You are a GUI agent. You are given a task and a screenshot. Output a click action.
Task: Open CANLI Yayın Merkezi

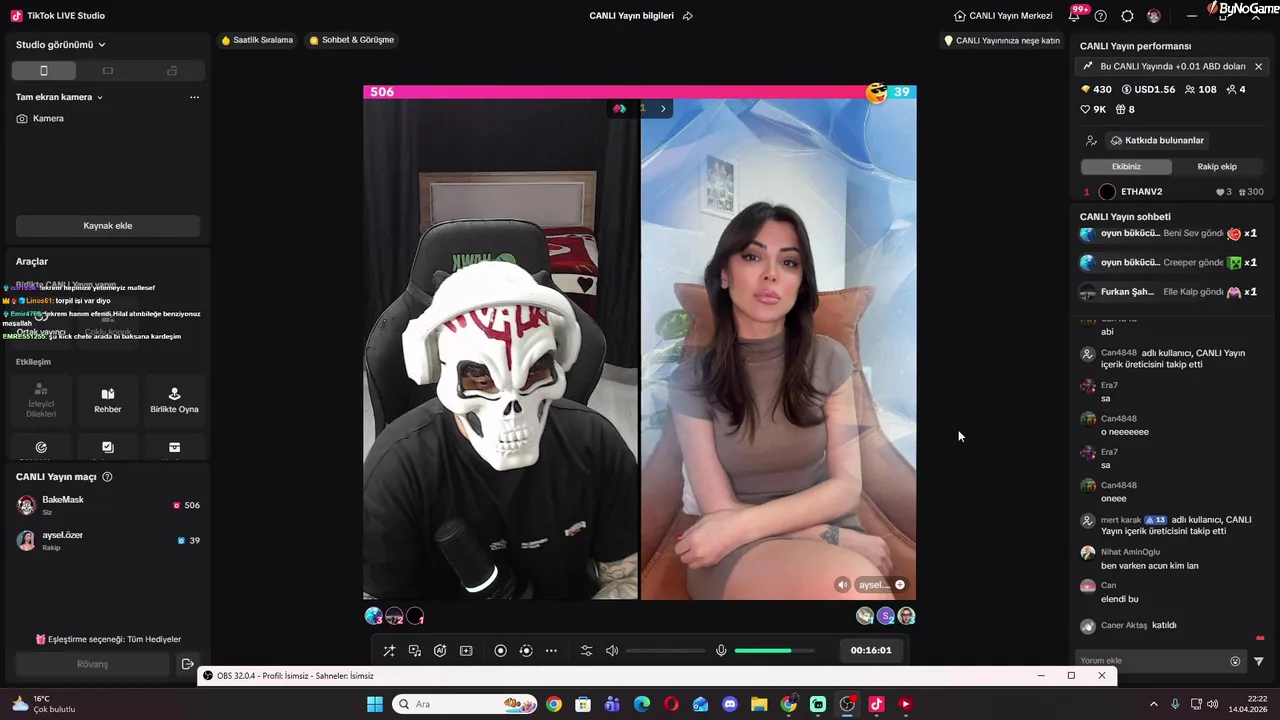pyautogui.click(x=1003, y=16)
